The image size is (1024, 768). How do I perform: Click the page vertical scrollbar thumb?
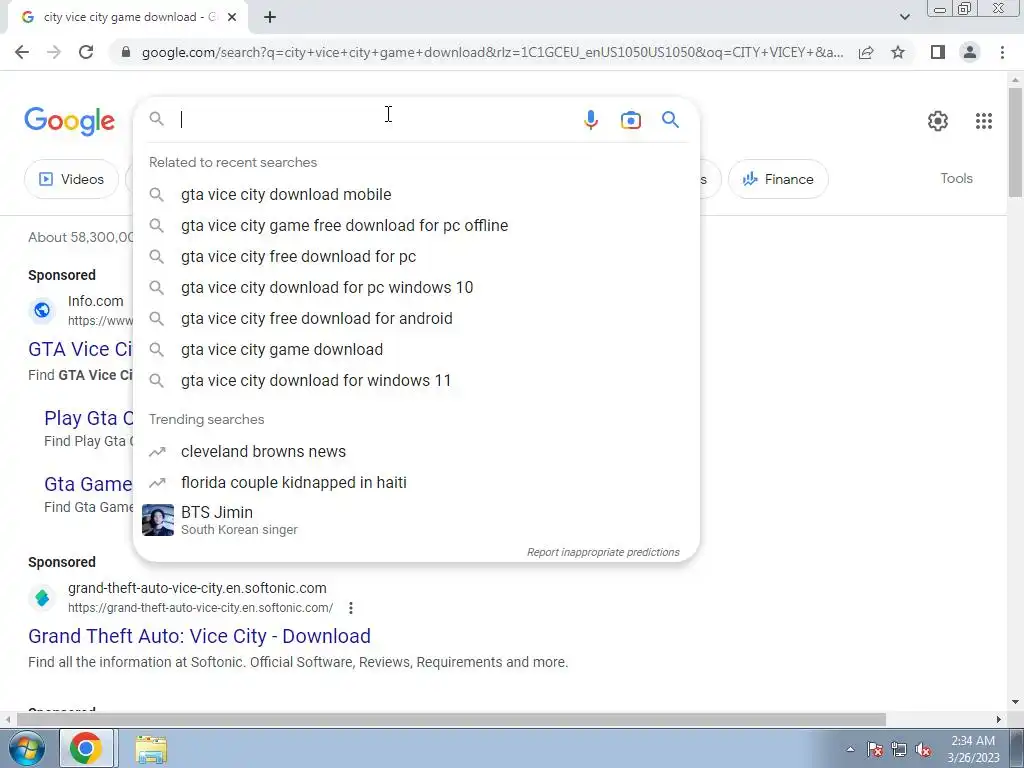coord(1015,141)
